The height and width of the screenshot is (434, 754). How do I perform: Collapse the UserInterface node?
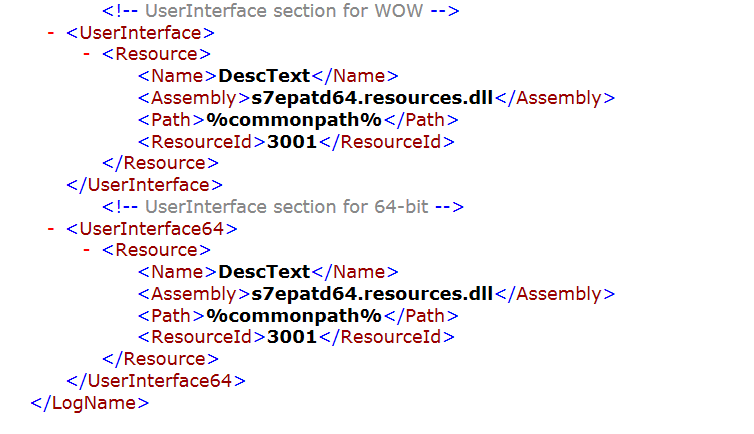pos(51,32)
